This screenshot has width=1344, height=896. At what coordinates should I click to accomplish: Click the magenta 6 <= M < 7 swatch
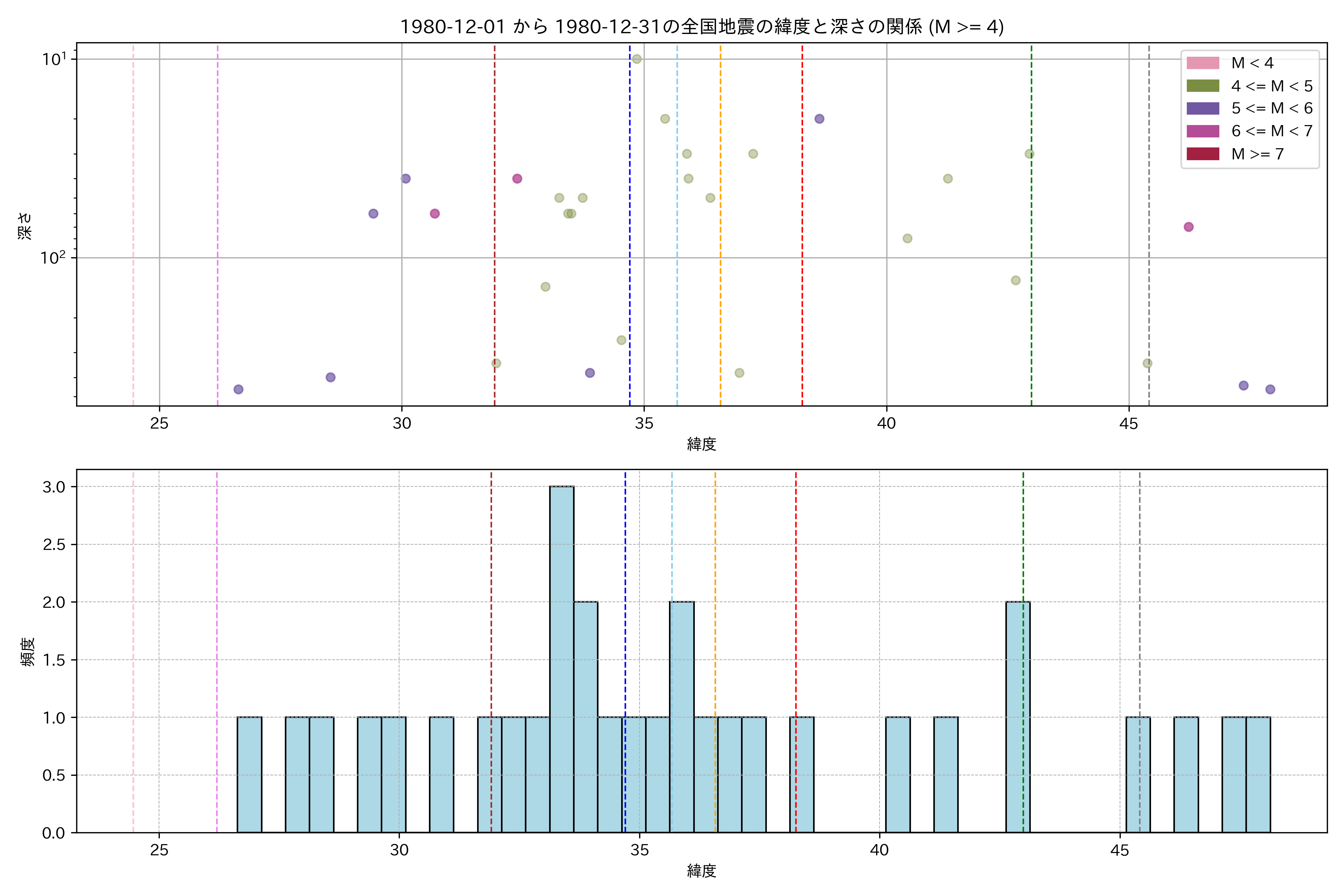[1202, 131]
